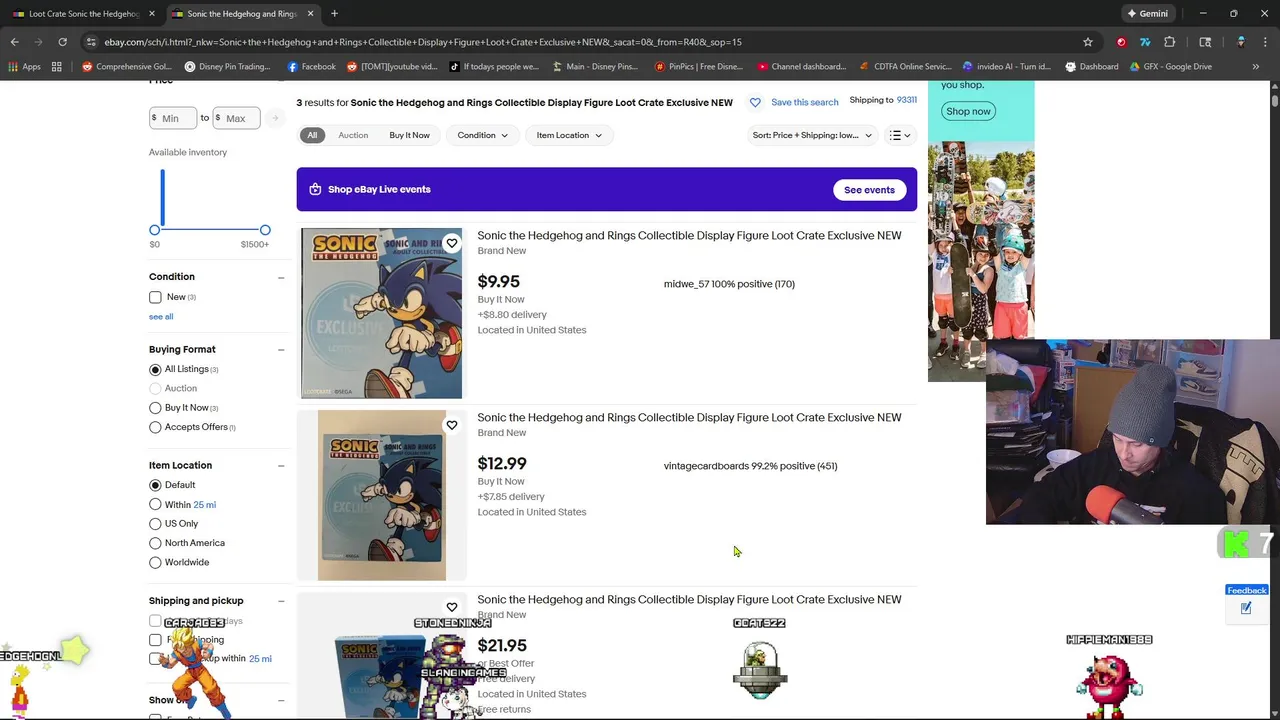Image resolution: width=1280 pixels, height=720 pixels.
Task: Click See events on eBay Live banner
Action: [869, 190]
